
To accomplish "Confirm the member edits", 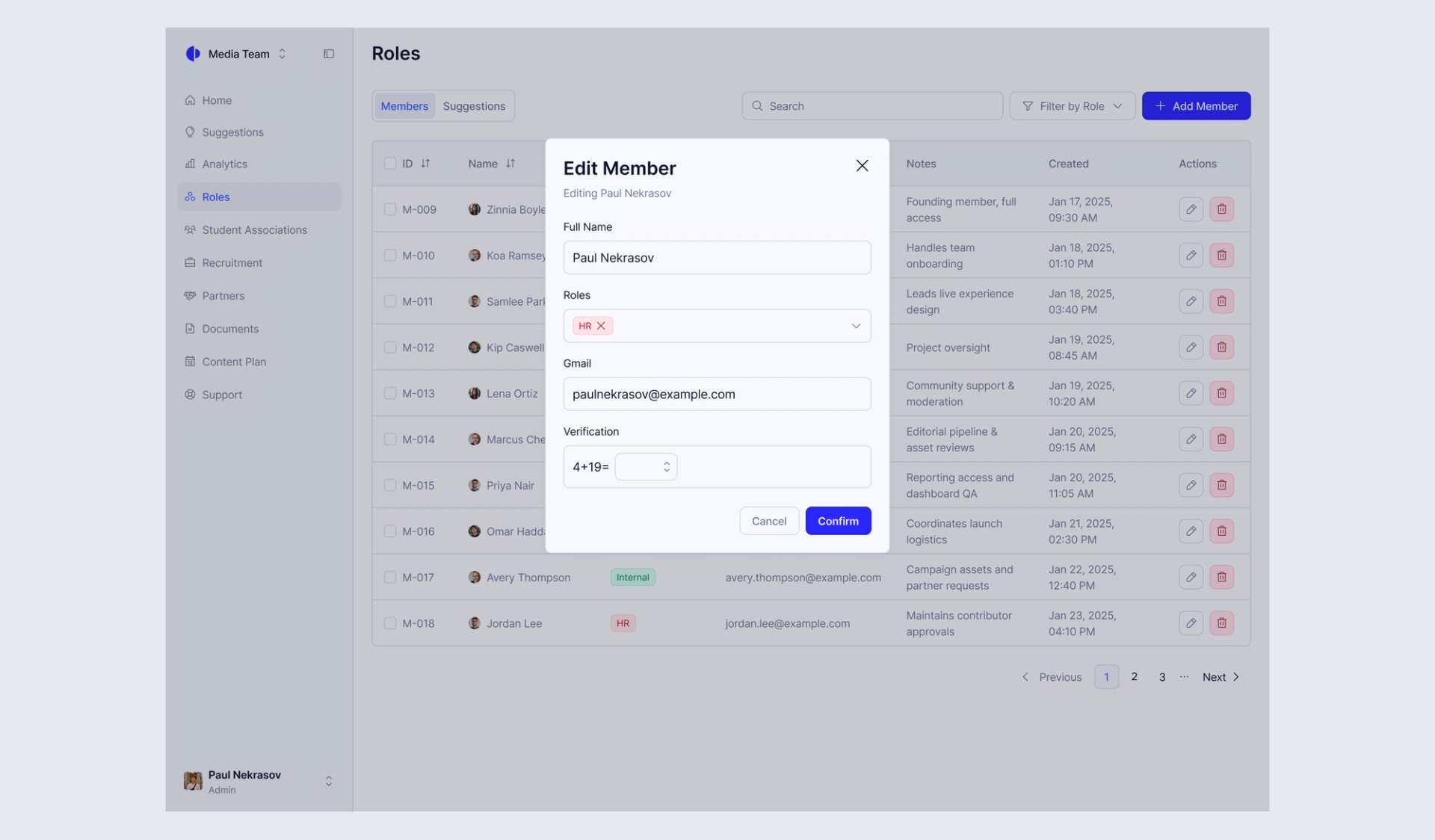I will click(838, 521).
